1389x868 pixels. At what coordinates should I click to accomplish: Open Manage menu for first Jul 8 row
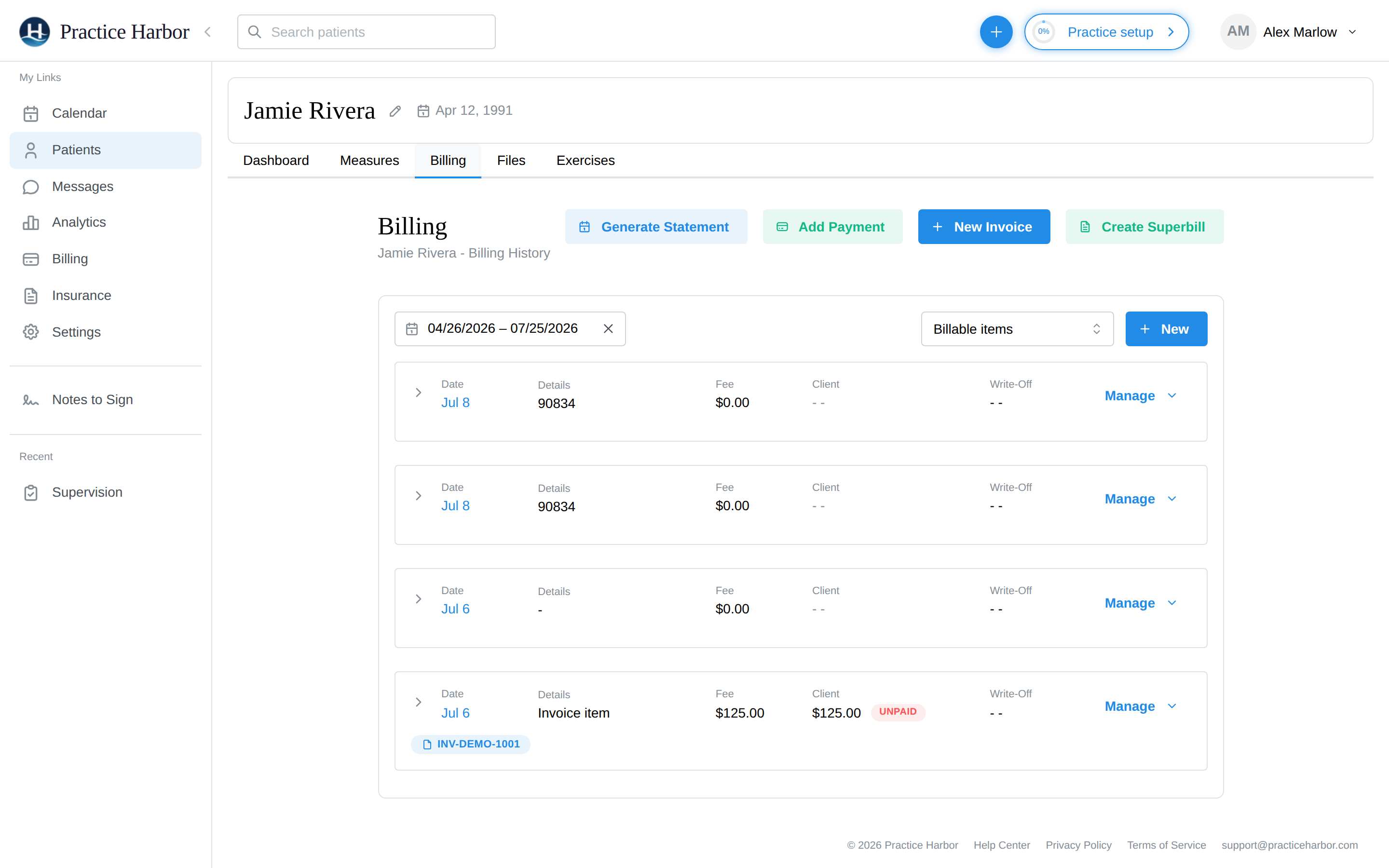pyautogui.click(x=1141, y=395)
